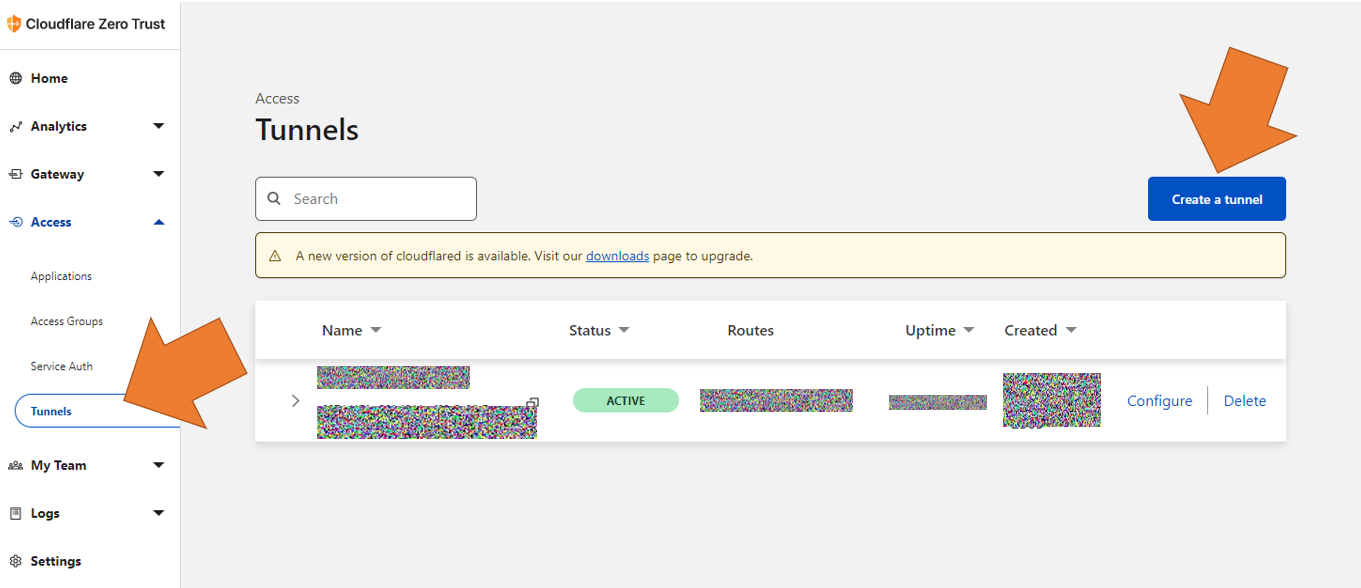This screenshot has width=1361, height=588.
Task: Click the Logs document icon
Action: (x=15, y=513)
